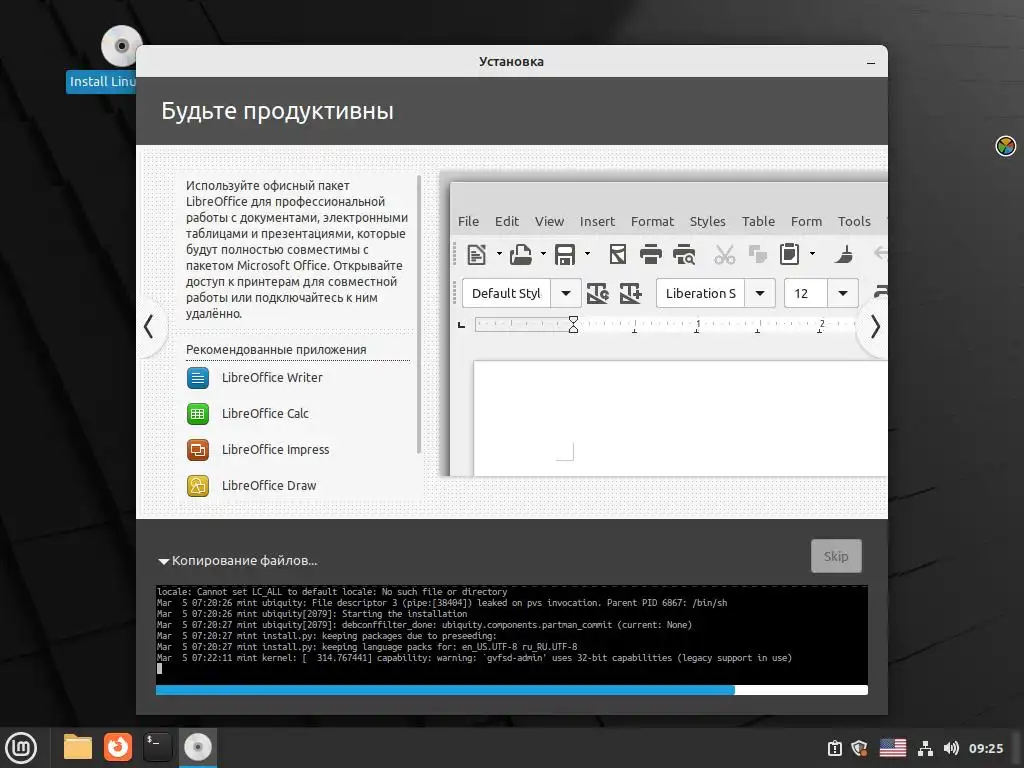Launch Firefox from the taskbar
The height and width of the screenshot is (768, 1024).
(118, 747)
